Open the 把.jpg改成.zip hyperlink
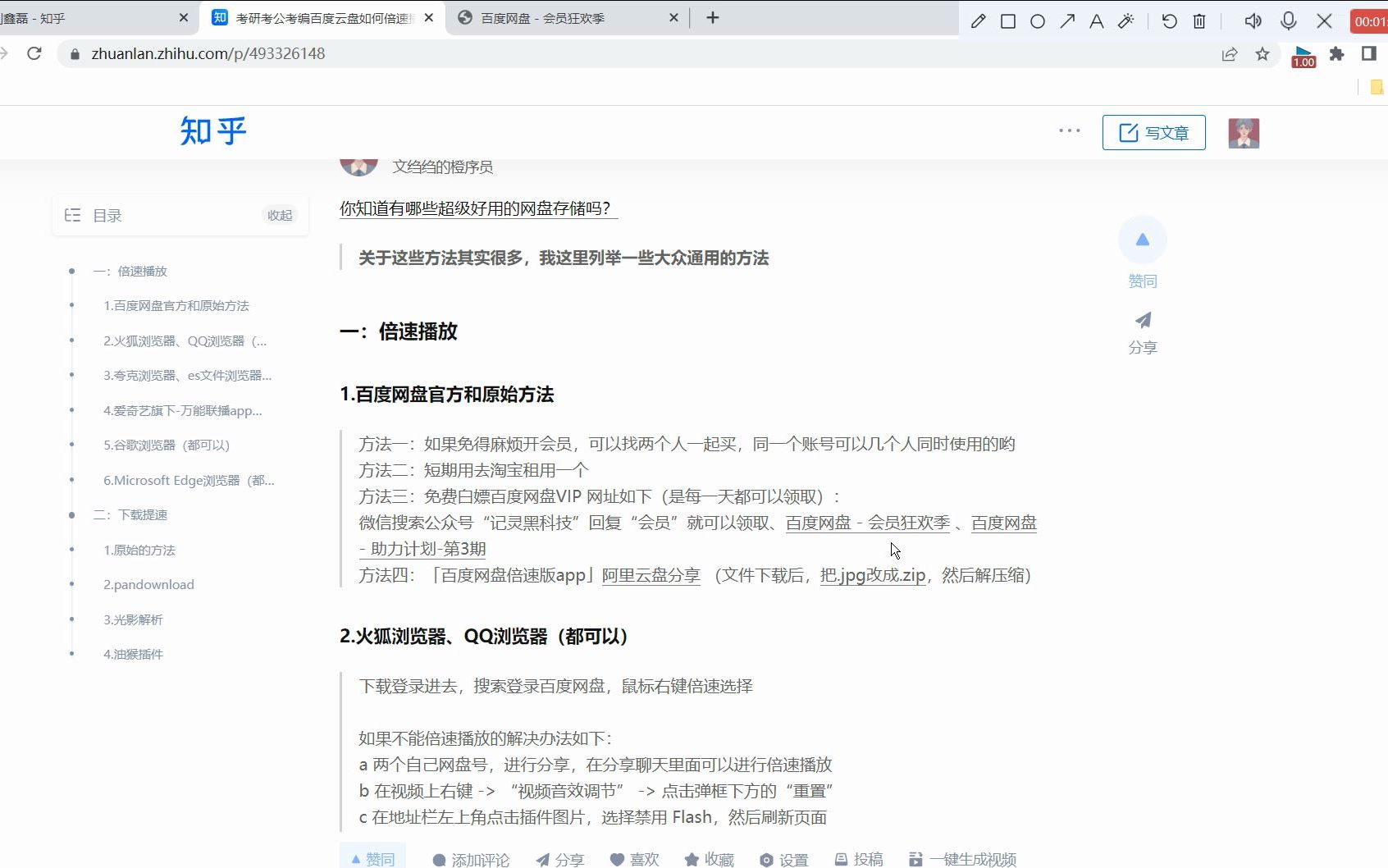This screenshot has height=868, width=1388. [x=873, y=575]
